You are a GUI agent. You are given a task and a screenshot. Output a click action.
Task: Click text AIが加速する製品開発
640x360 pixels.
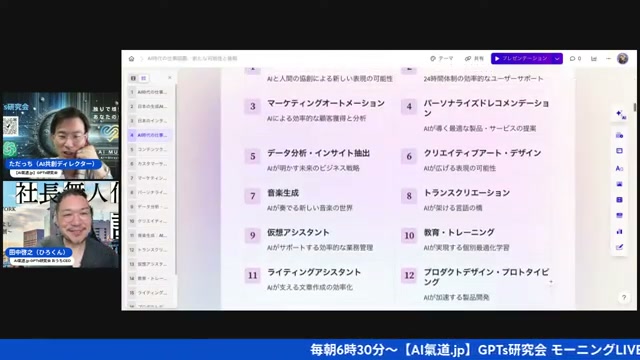pos(456,298)
